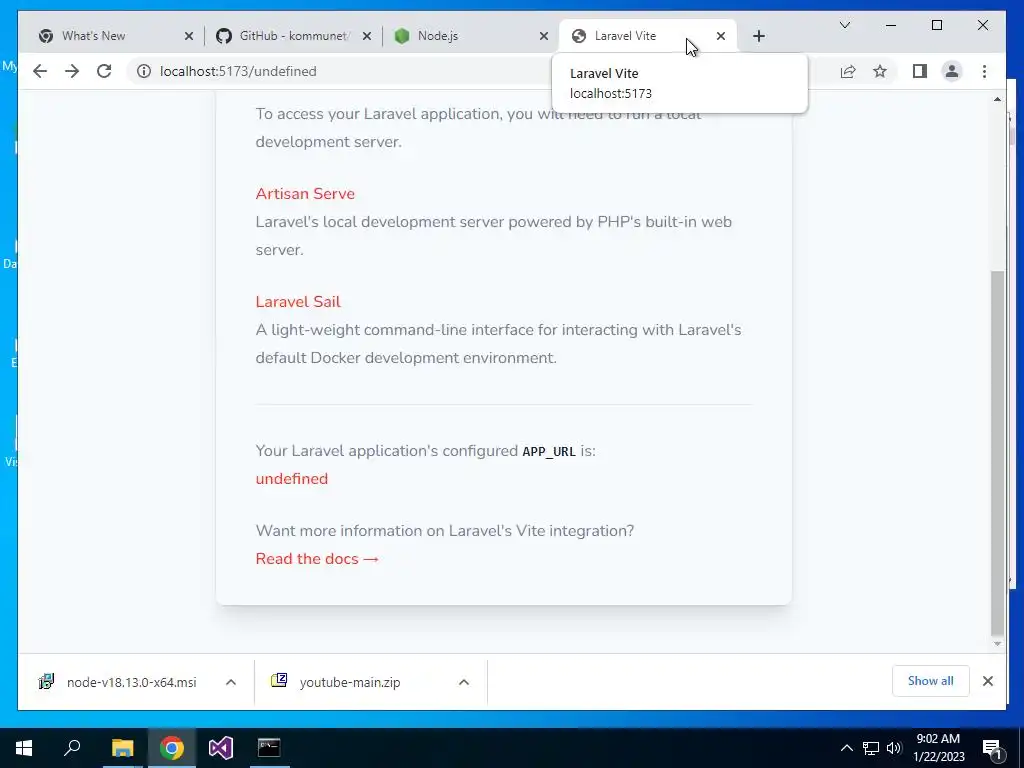Open the side panel

pos(920,71)
